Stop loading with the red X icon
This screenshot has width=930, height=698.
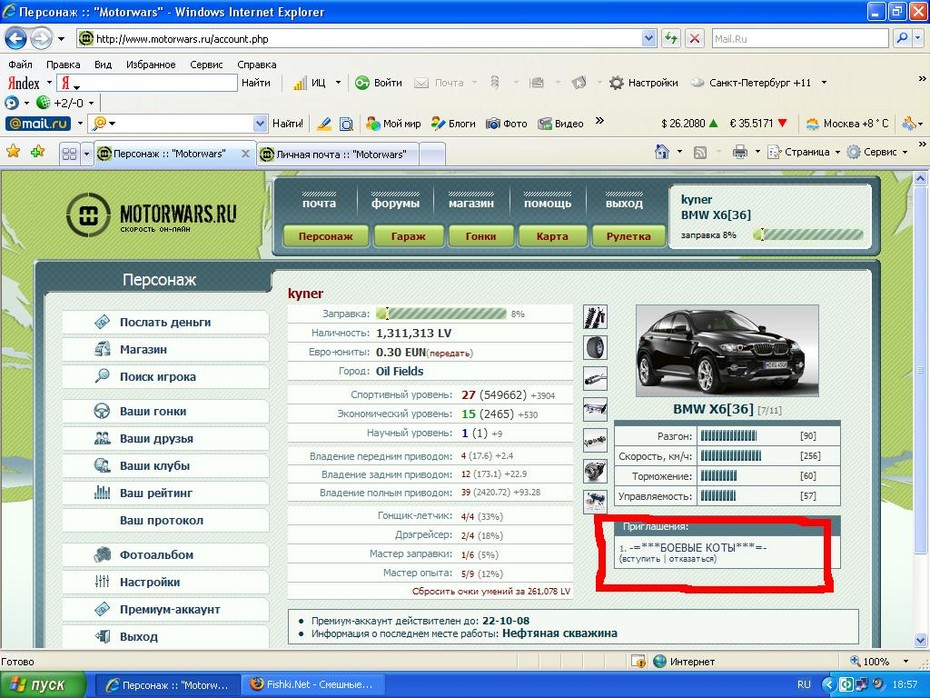[694, 39]
